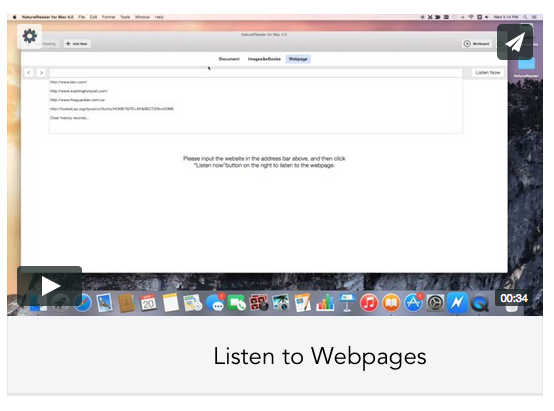This screenshot has height=411, width=554.
Task: Open the green FaceTime icon in dock
Action: (237, 303)
